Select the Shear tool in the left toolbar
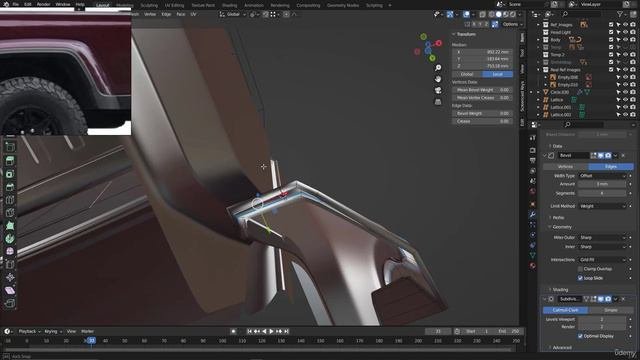The image size is (640, 360). point(10,291)
